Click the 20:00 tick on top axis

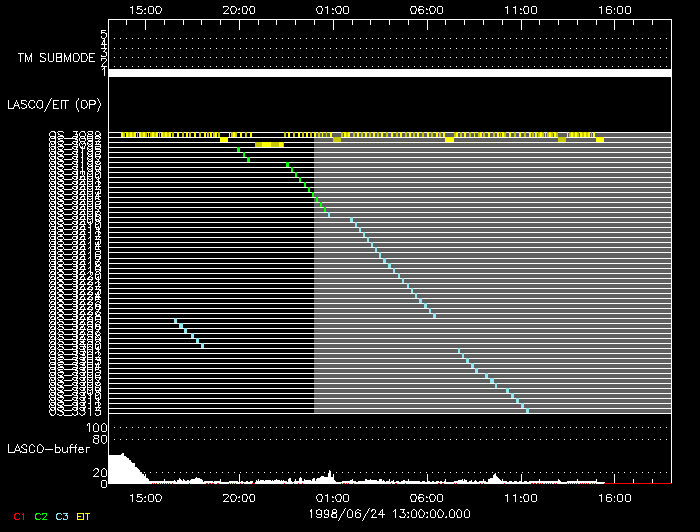(x=238, y=9)
